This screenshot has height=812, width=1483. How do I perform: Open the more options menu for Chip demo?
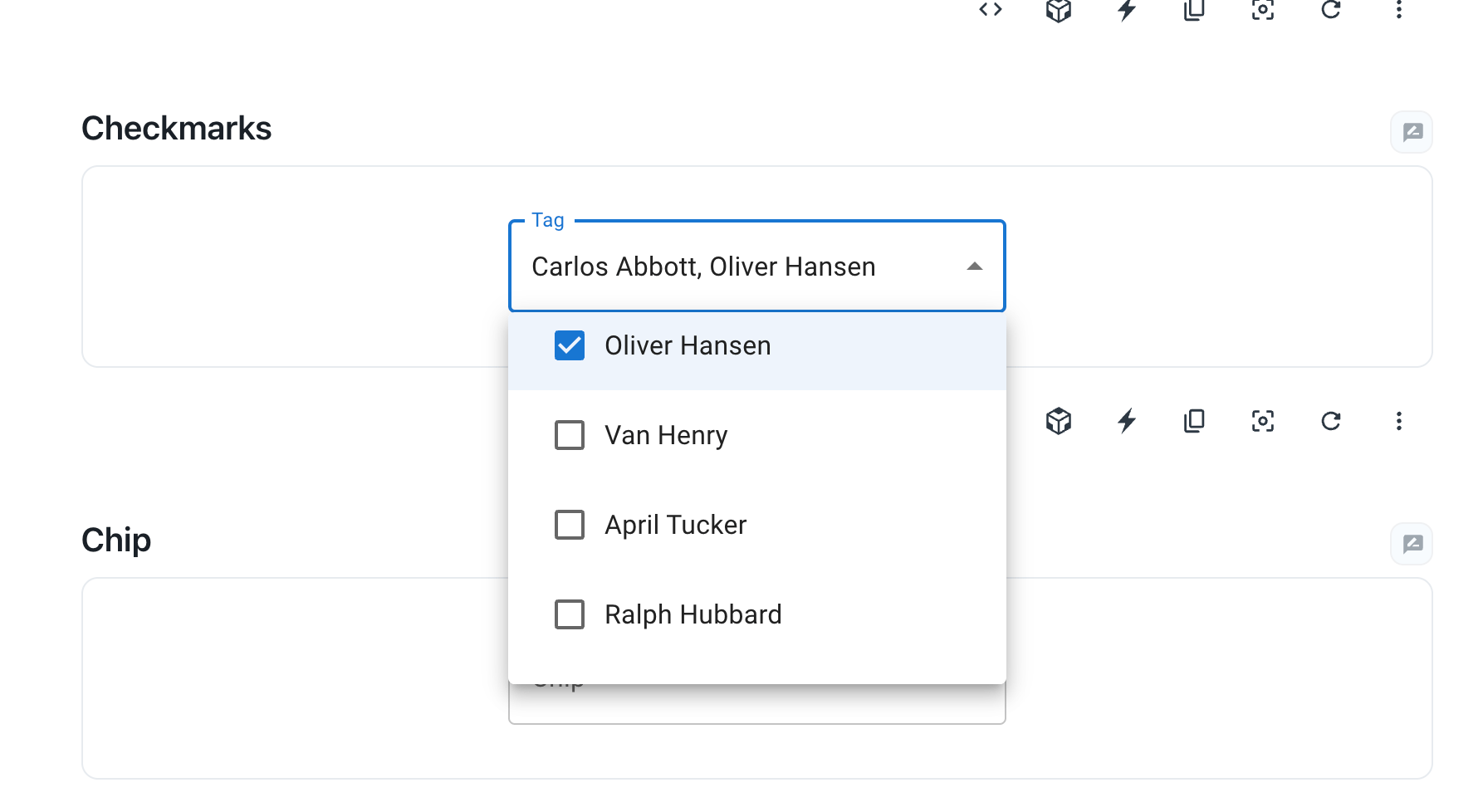pyautogui.click(x=1398, y=421)
